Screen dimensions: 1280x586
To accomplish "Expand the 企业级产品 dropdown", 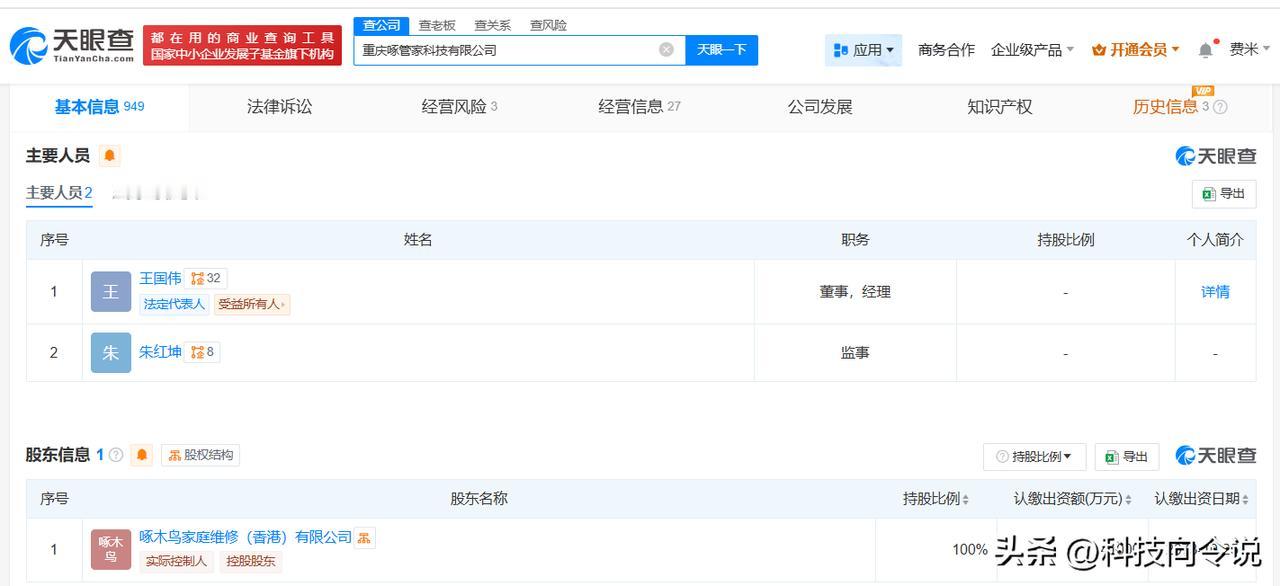I will [x=1032, y=50].
